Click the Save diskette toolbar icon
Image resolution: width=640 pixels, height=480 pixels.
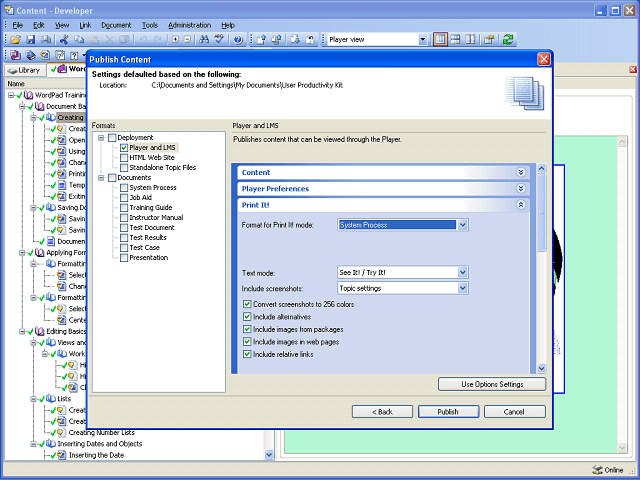pos(31,40)
